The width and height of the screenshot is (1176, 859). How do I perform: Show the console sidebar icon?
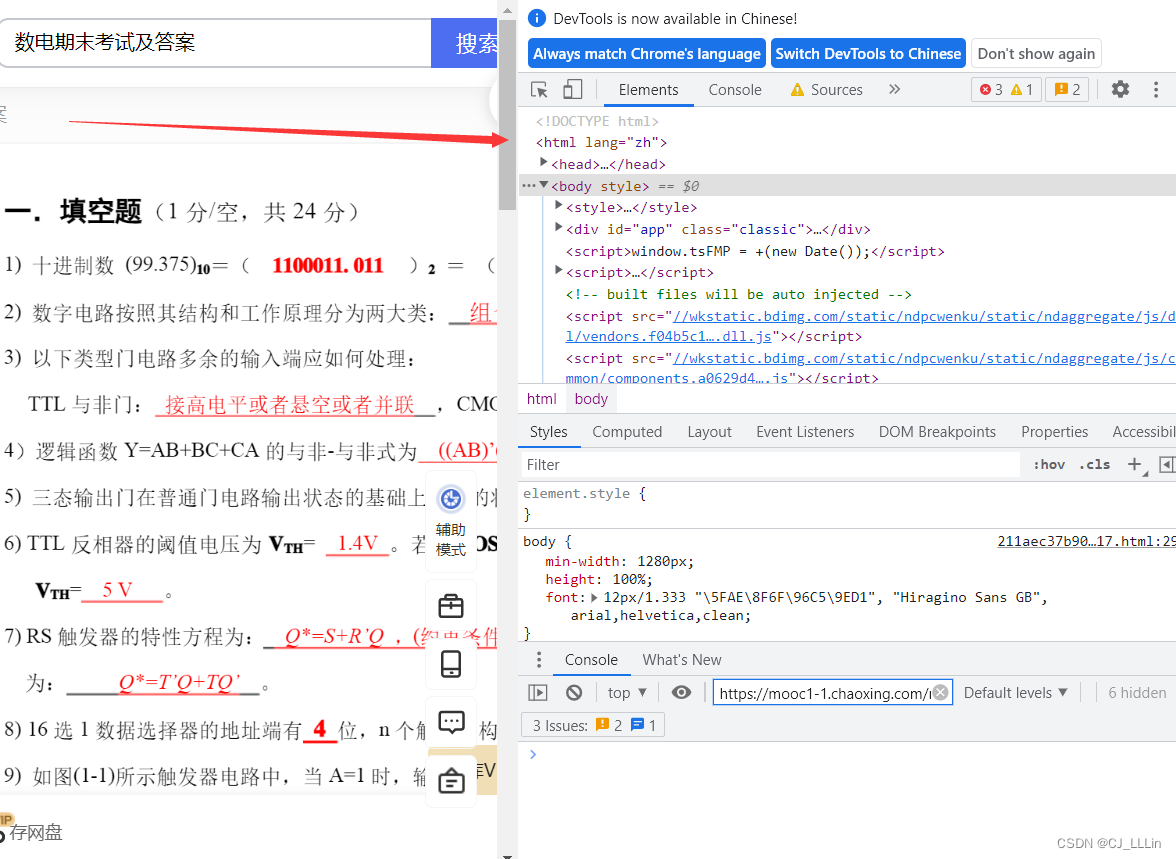click(538, 692)
